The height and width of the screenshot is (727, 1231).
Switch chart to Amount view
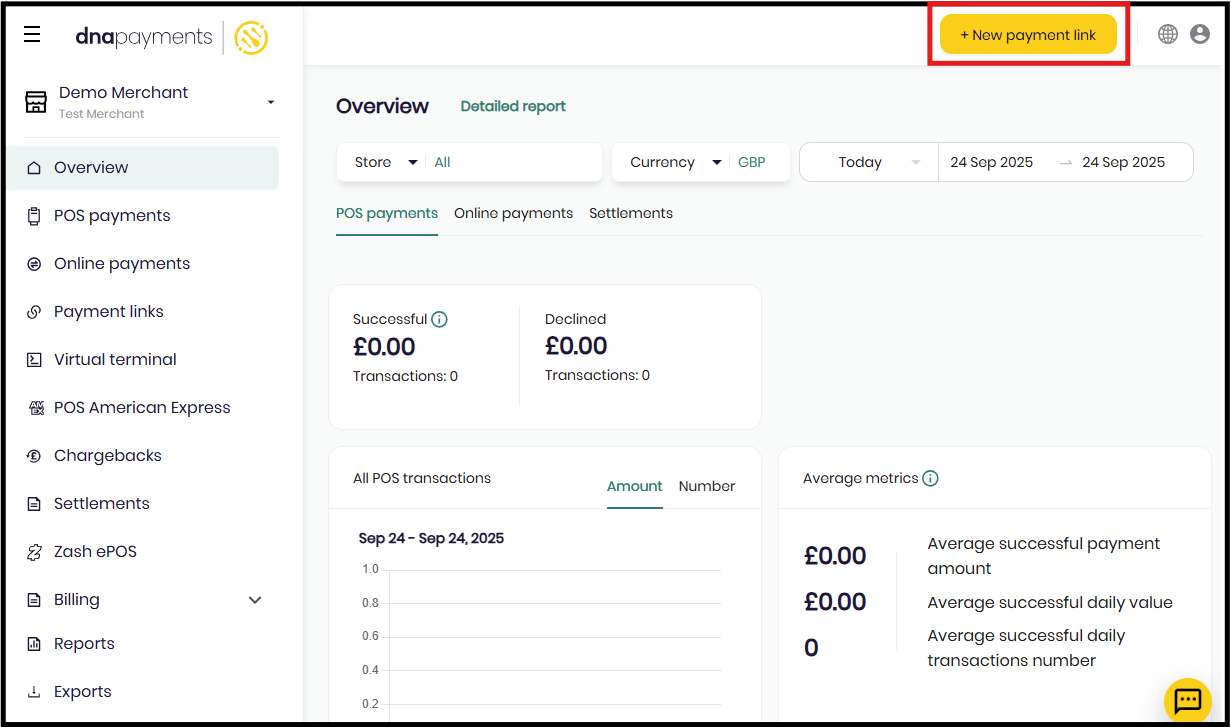[634, 487]
